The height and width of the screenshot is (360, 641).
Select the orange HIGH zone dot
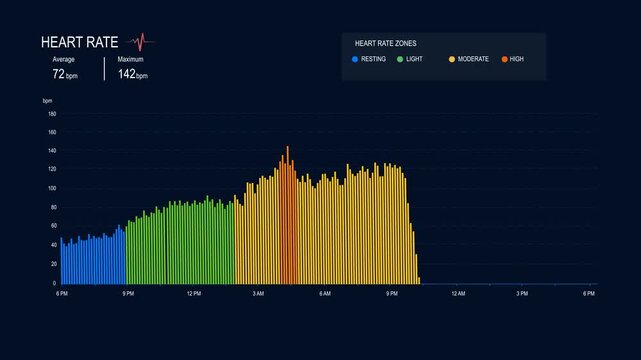(504, 59)
